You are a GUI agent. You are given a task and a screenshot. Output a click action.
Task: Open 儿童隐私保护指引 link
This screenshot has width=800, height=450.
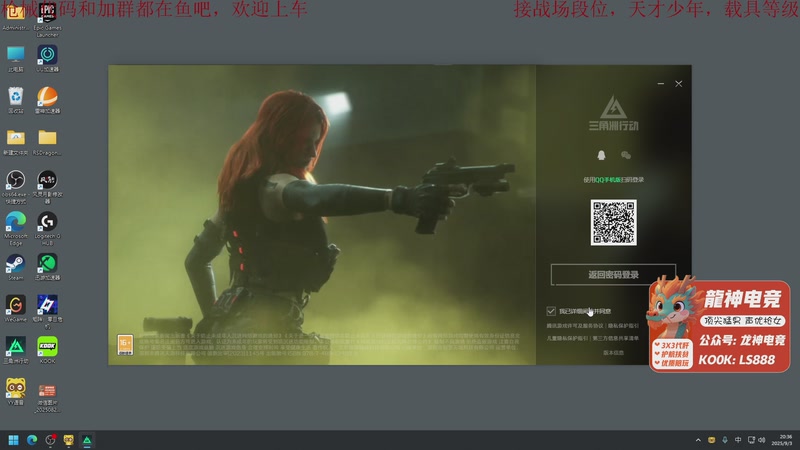tap(567, 338)
